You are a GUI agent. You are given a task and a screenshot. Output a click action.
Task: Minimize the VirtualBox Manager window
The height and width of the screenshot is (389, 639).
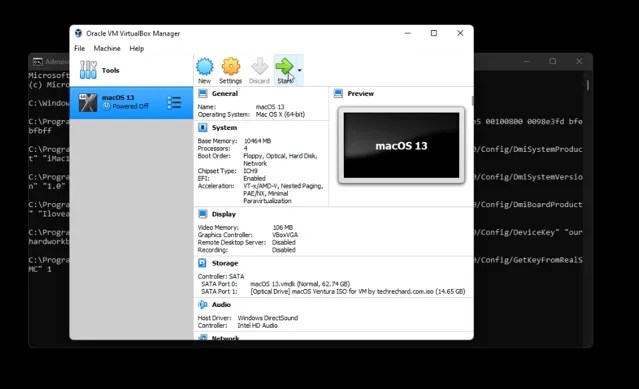pos(408,33)
